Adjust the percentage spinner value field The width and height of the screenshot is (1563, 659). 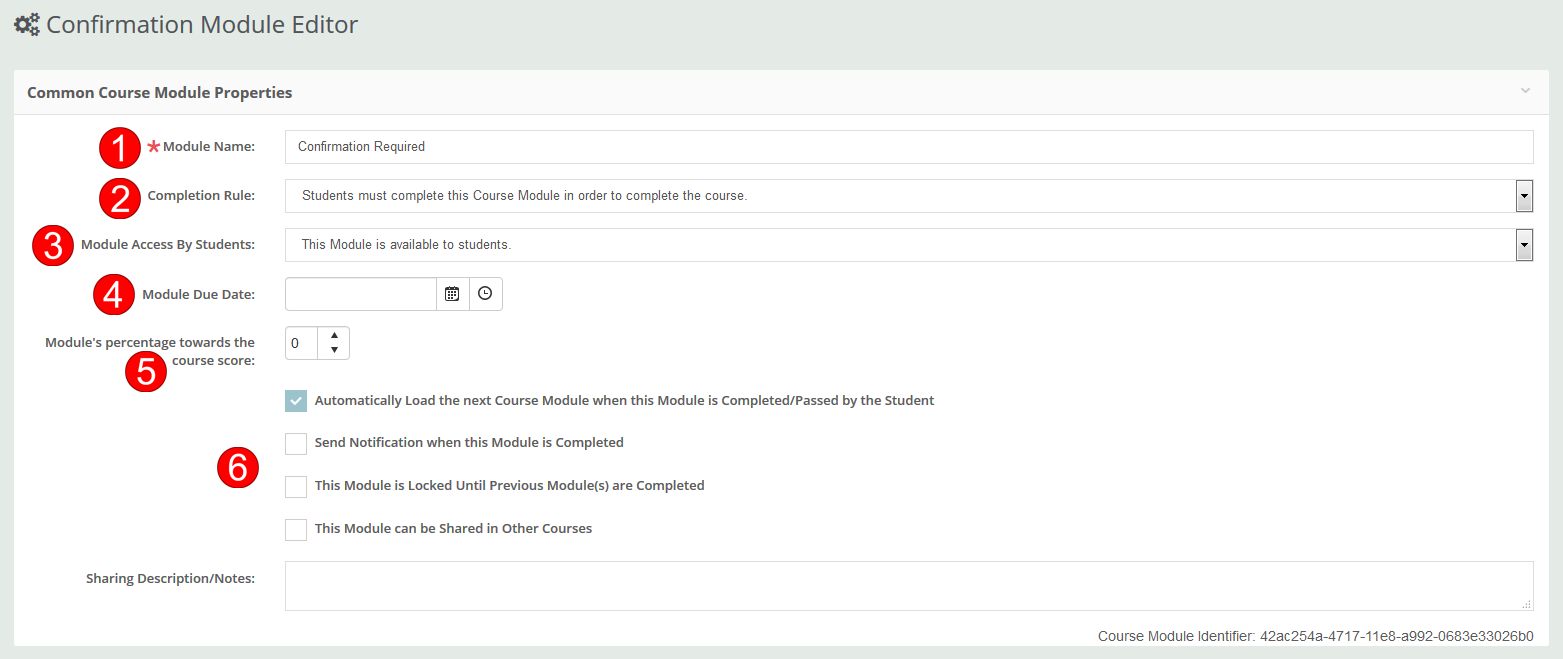[300, 342]
